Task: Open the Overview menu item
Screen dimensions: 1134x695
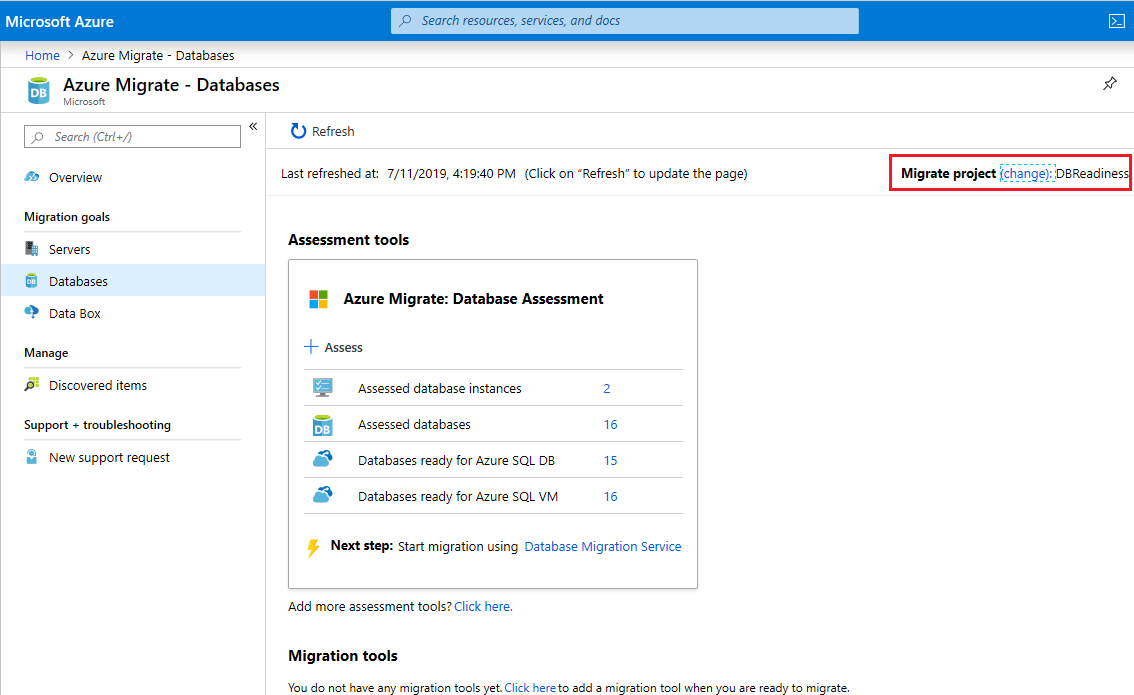Action: click(75, 177)
